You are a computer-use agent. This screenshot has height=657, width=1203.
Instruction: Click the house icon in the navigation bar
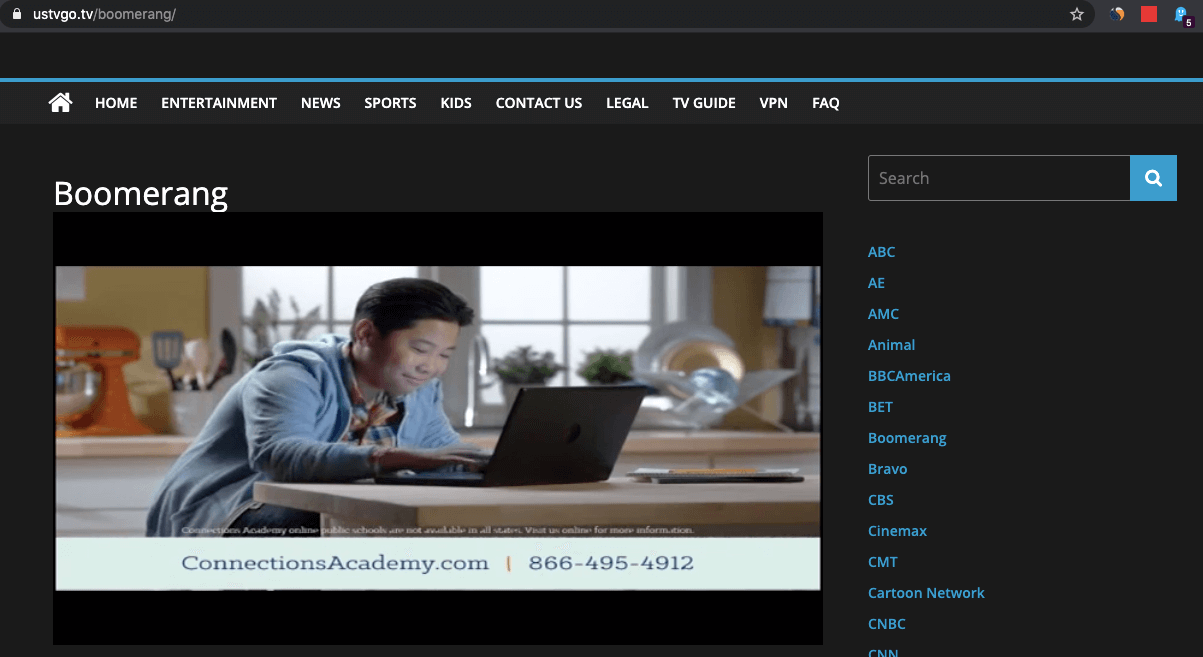point(60,102)
